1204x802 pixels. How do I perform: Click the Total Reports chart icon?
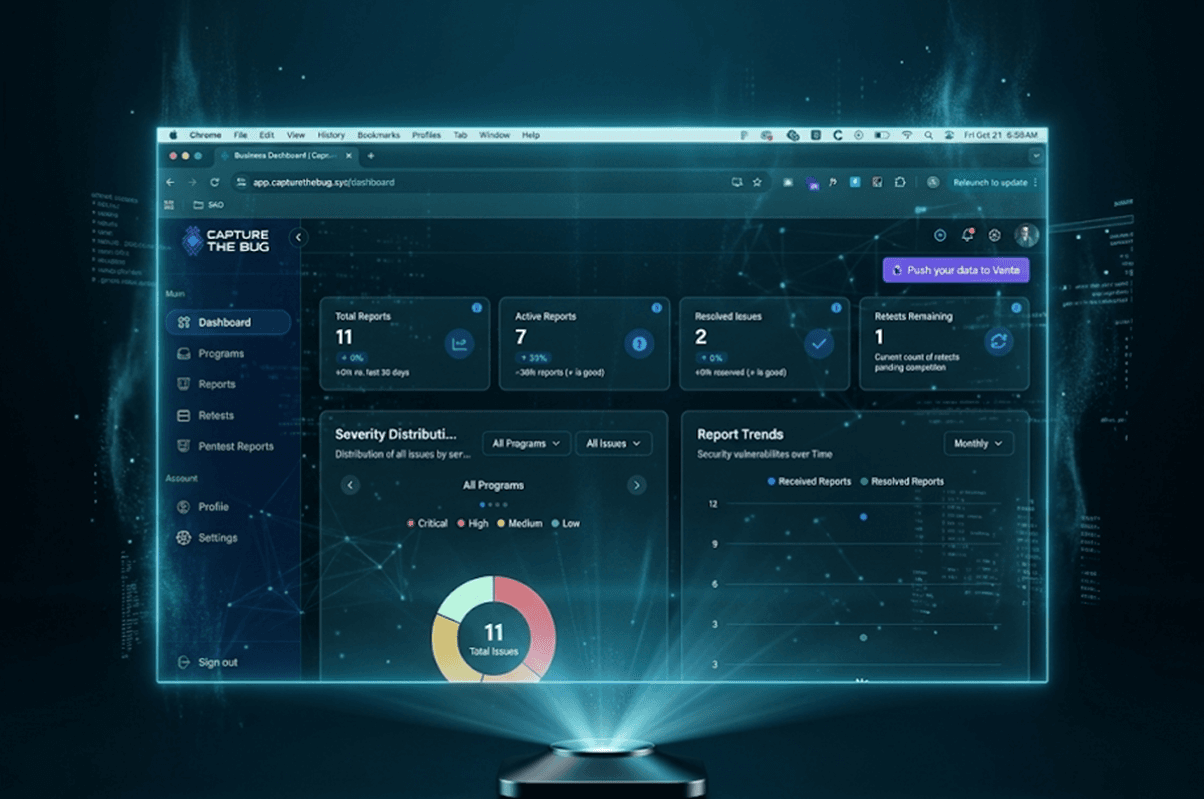coord(459,344)
